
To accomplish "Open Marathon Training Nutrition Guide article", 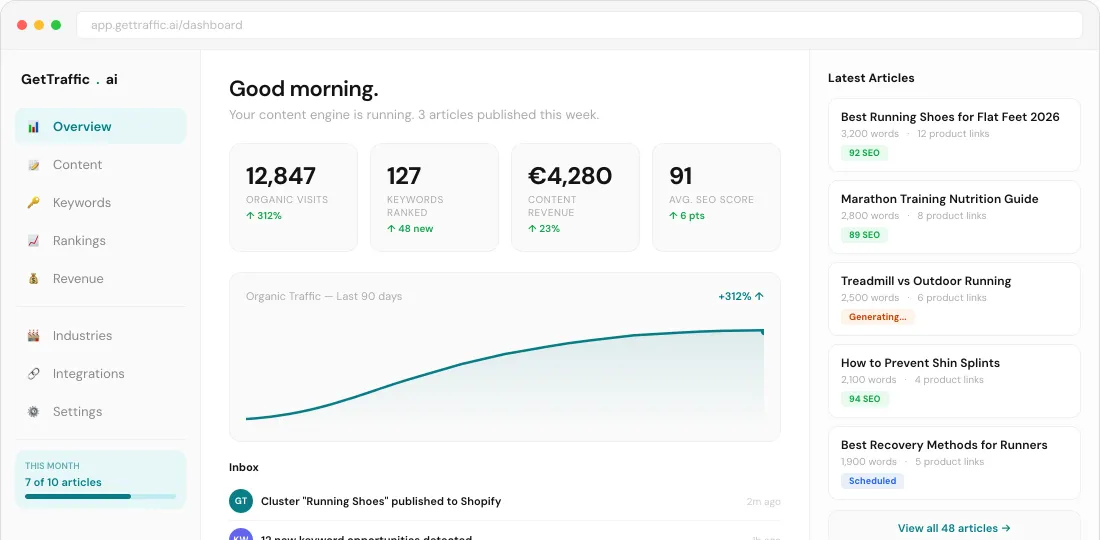I will [954, 217].
